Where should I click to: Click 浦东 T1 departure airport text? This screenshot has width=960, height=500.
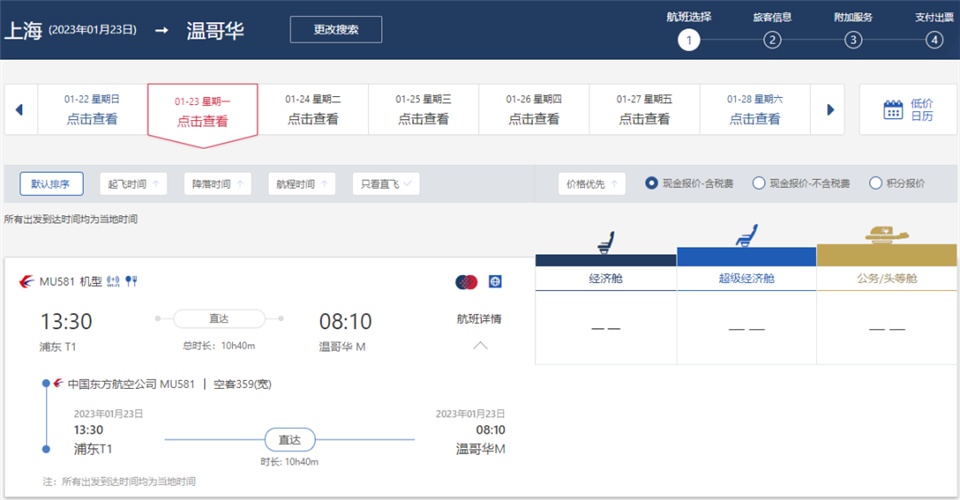[58, 347]
